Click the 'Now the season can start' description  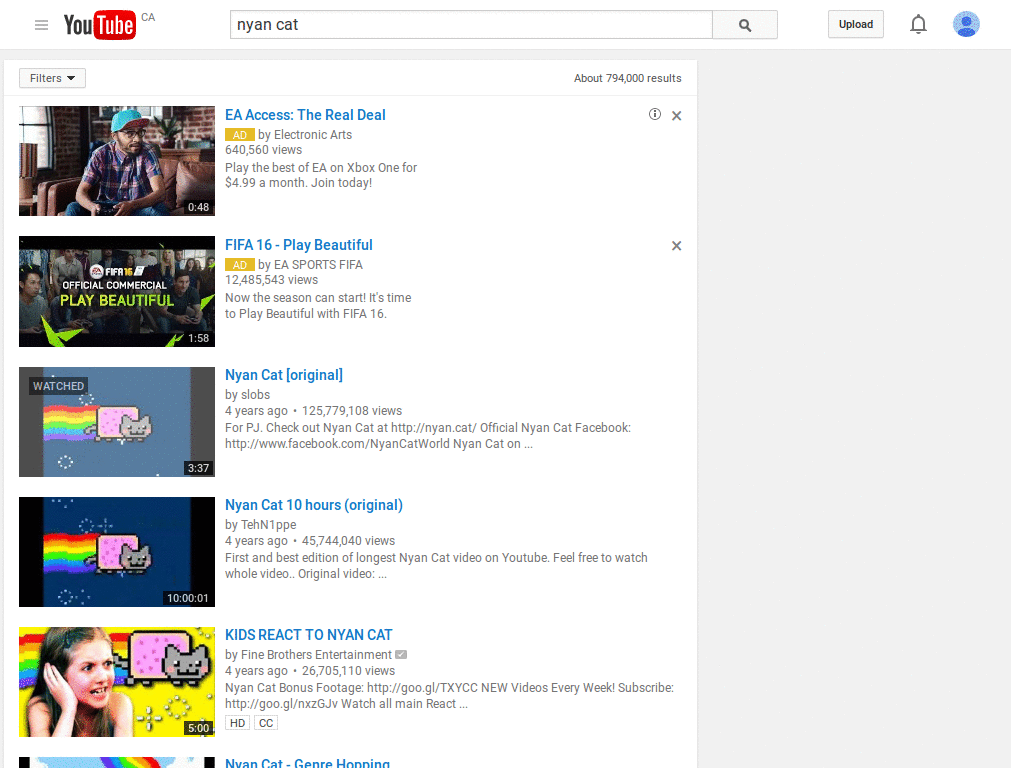tap(318, 306)
